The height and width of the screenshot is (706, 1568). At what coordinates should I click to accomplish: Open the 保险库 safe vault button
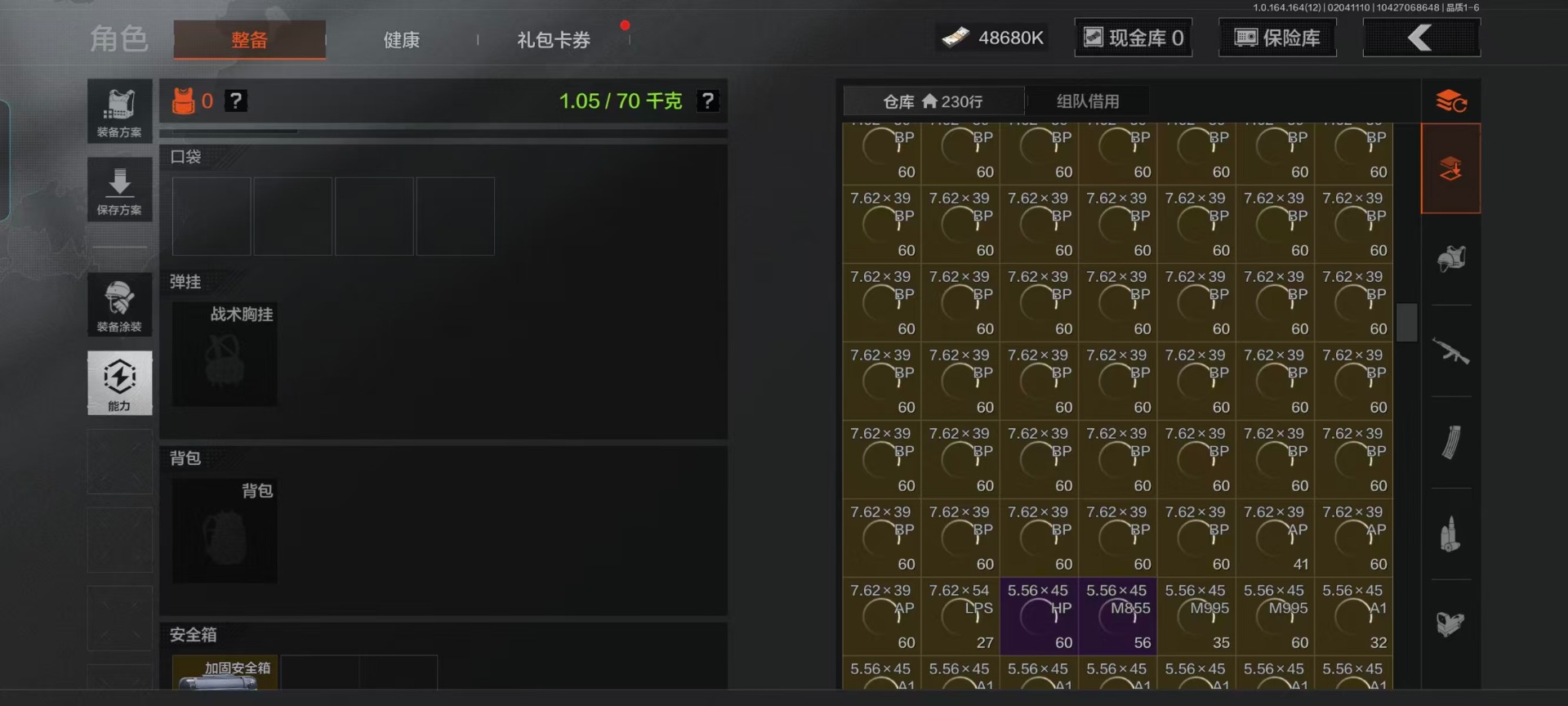click(1277, 38)
